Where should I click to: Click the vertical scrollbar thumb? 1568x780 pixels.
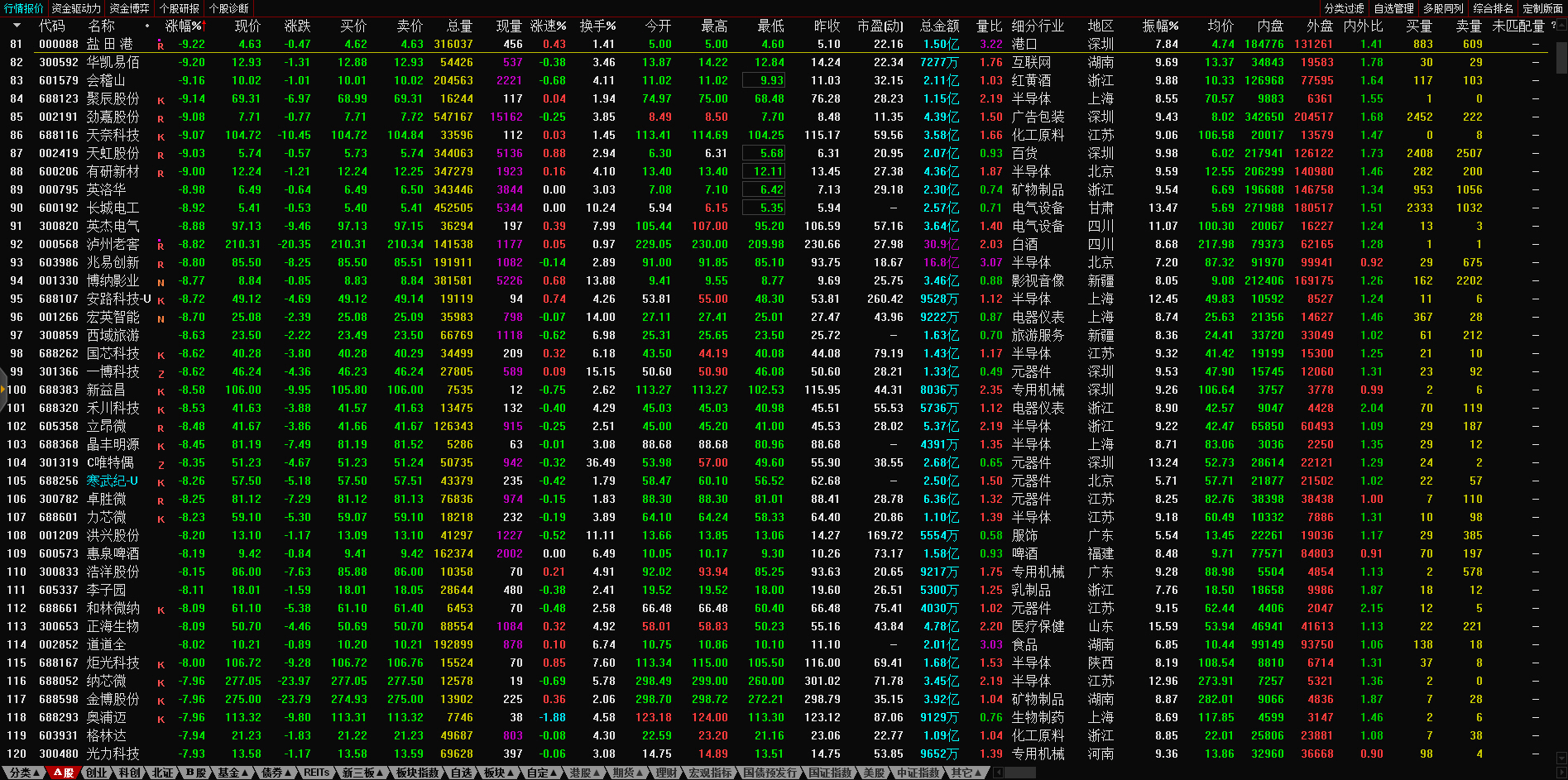click(1561, 56)
